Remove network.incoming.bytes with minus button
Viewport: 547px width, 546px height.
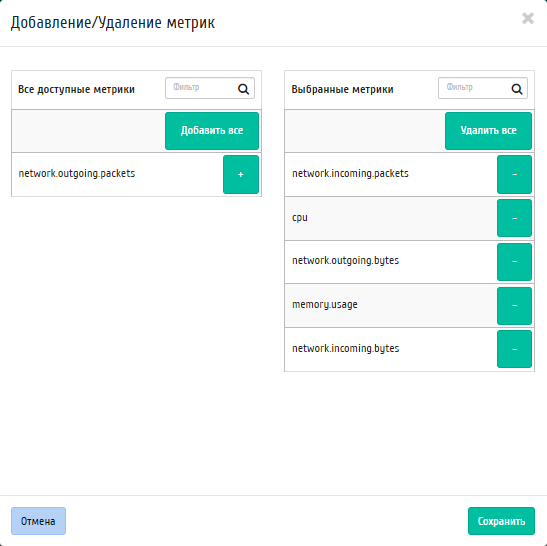point(514,349)
